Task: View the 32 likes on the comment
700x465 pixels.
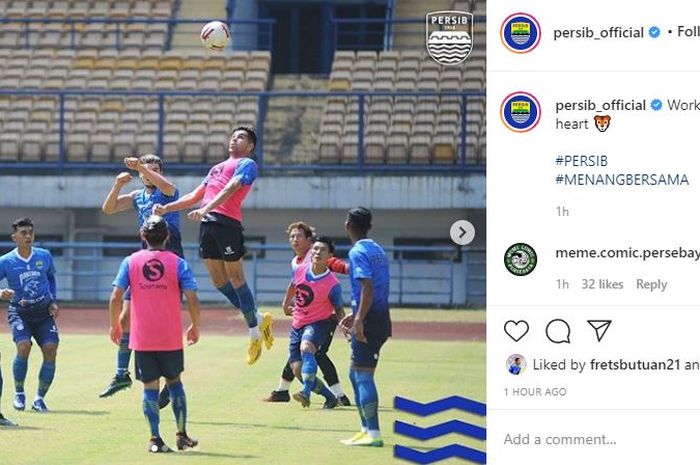Action: (602, 284)
